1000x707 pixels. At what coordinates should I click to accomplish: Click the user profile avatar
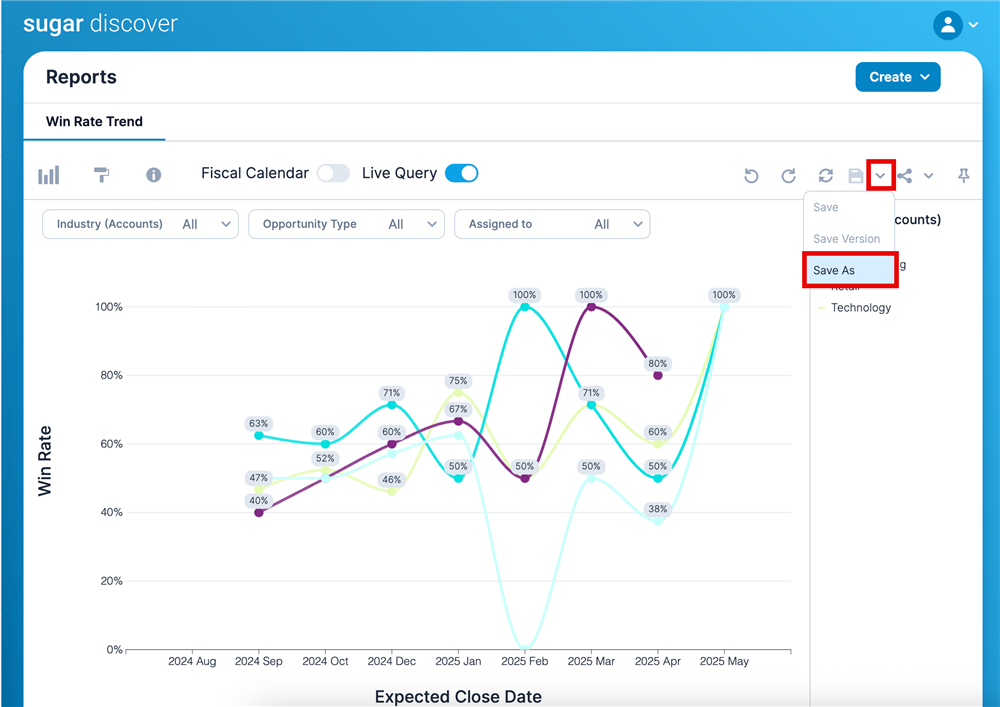(948, 25)
